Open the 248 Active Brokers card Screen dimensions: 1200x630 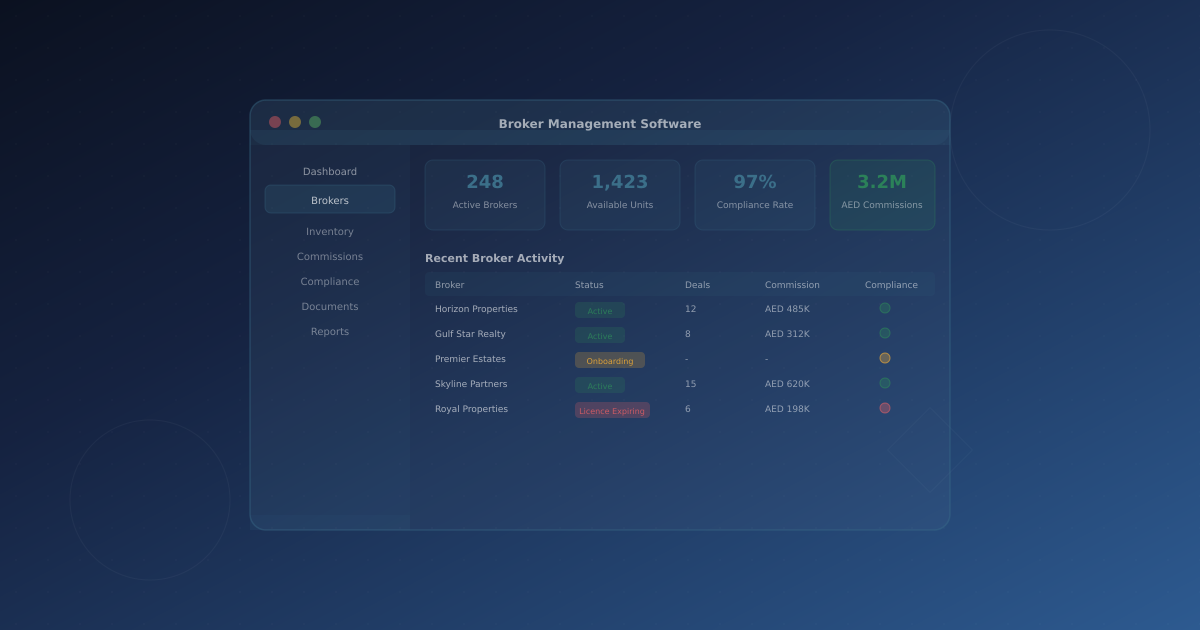(x=484, y=194)
